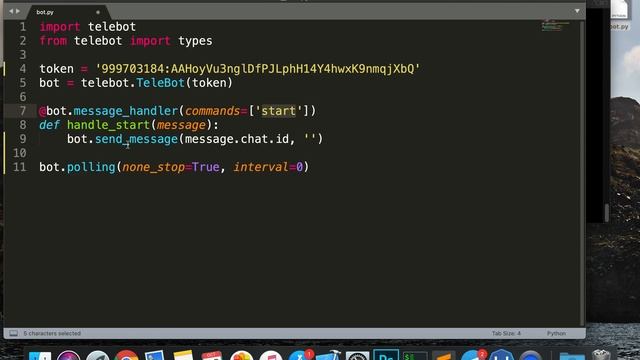
Task: Click the word 'types' on line 2
Action: [195, 41]
